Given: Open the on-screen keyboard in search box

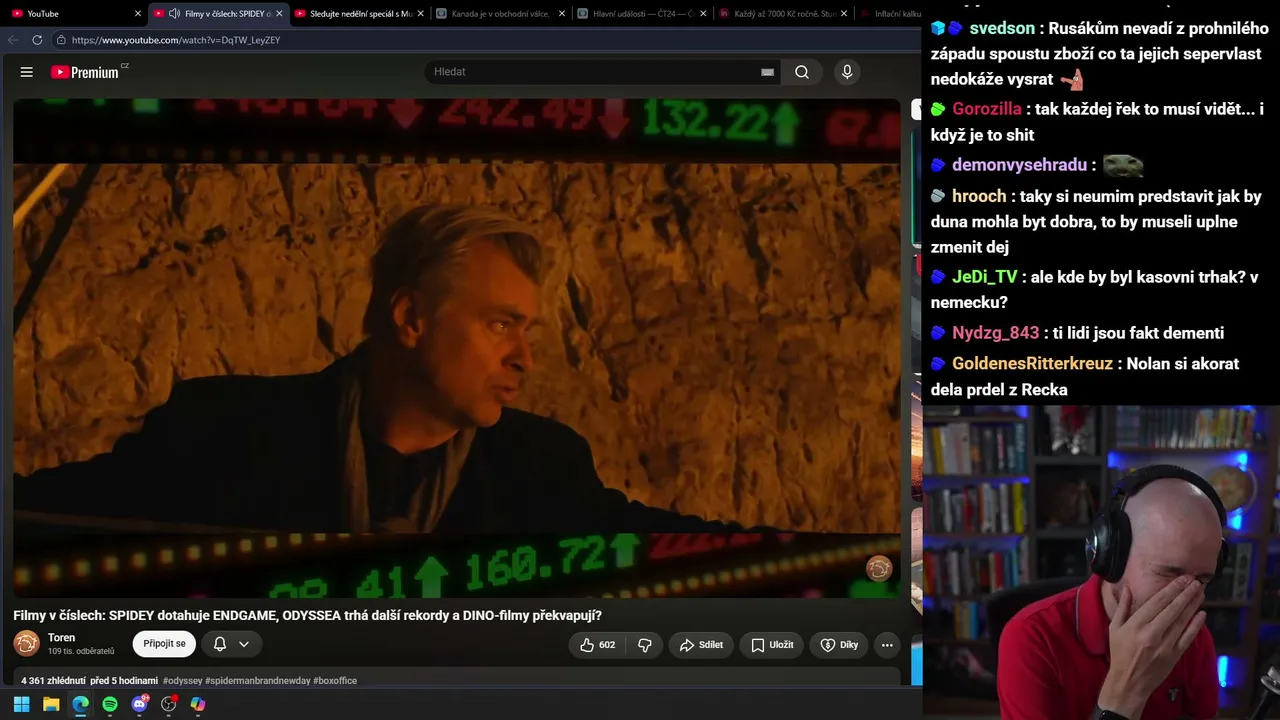Looking at the screenshot, I should (767, 72).
